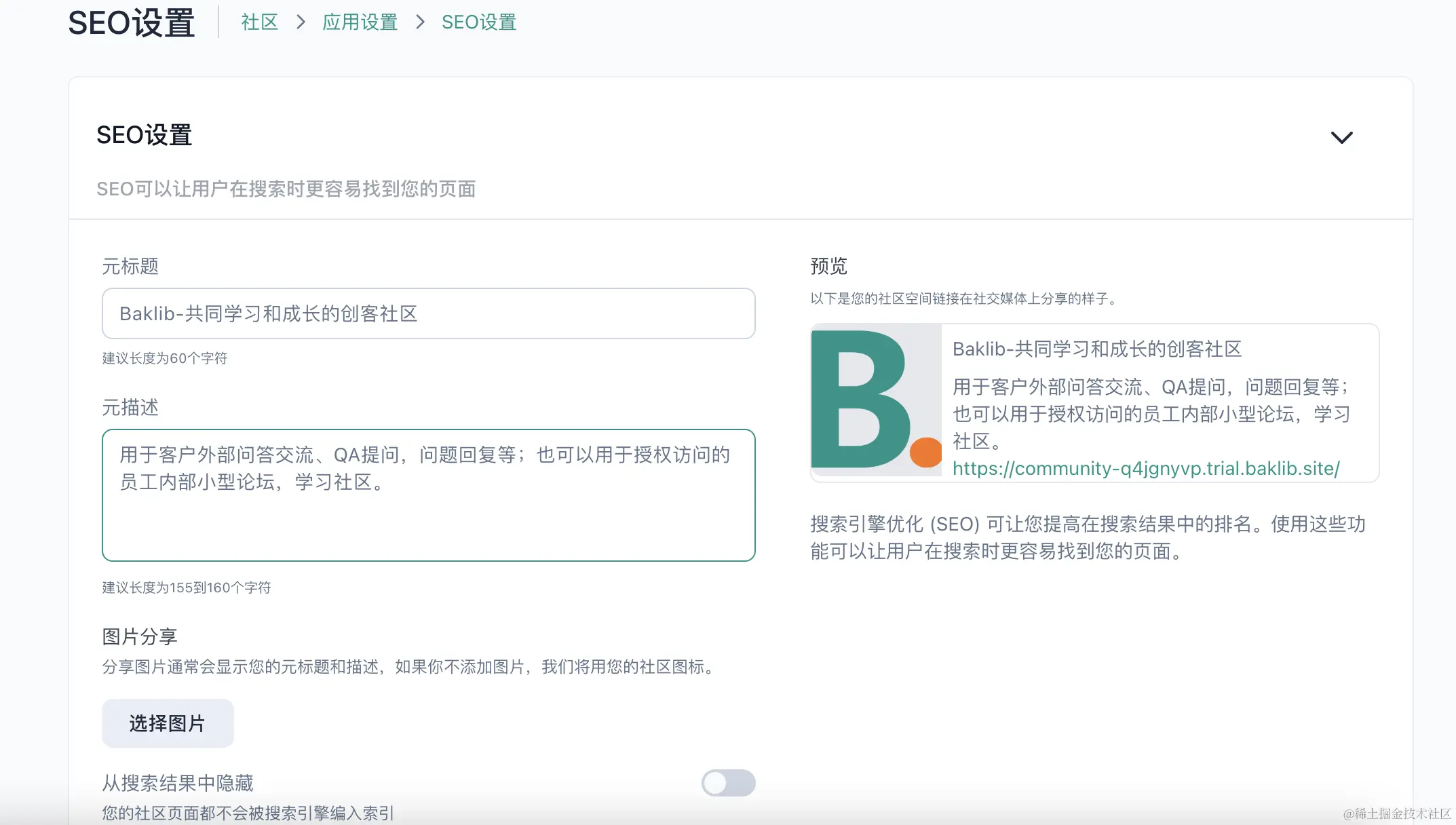This screenshot has height=825, width=1456.
Task: Click the 图片分享 section label
Action: (x=140, y=636)
